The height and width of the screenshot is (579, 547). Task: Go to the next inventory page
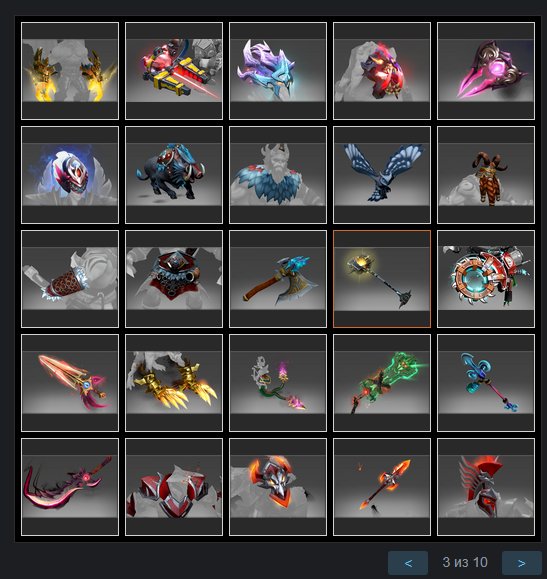[522, 563]
